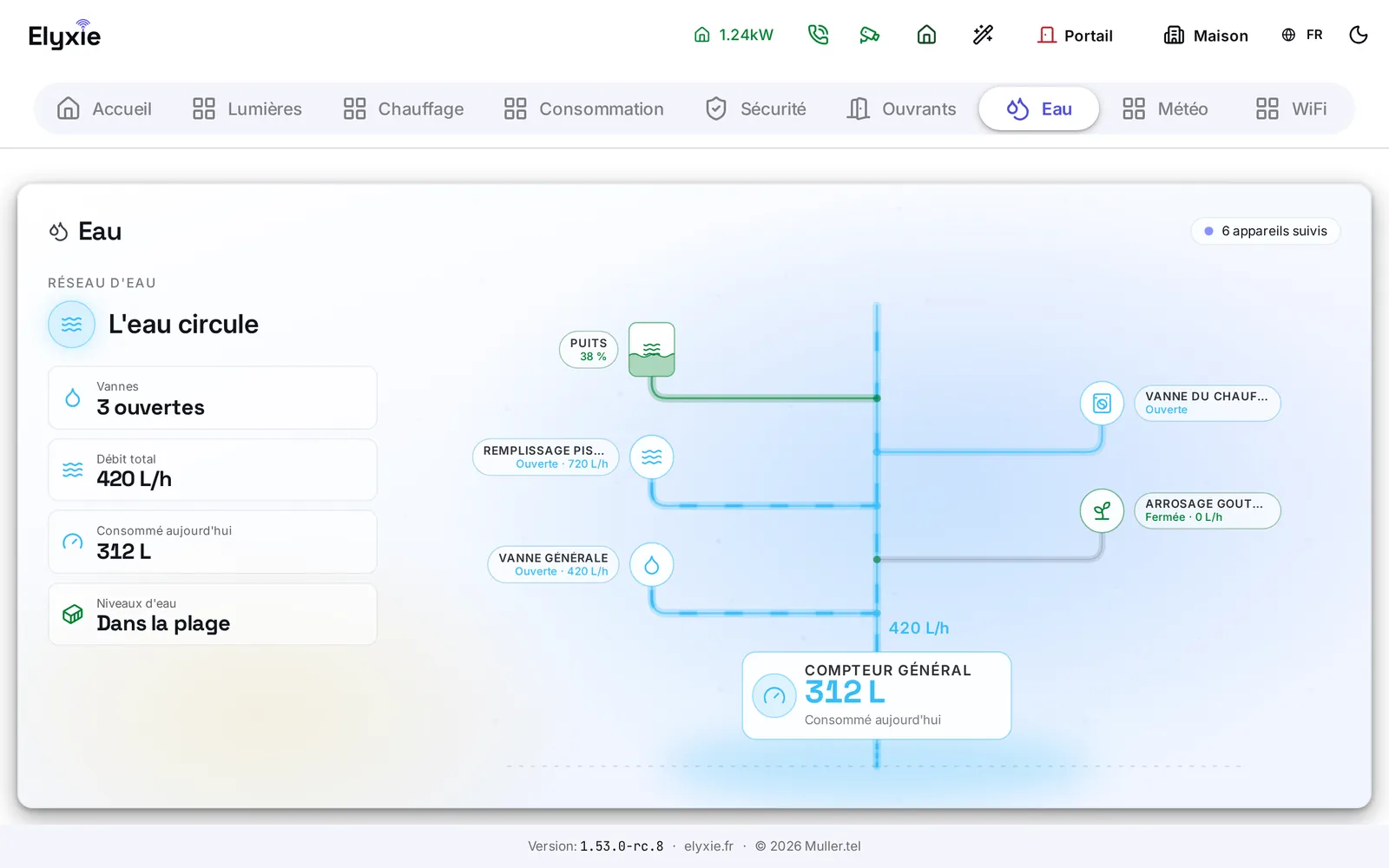Click the house icon in header
Viewport: 1389px width, 868px height.
click(x=926, y=35)
